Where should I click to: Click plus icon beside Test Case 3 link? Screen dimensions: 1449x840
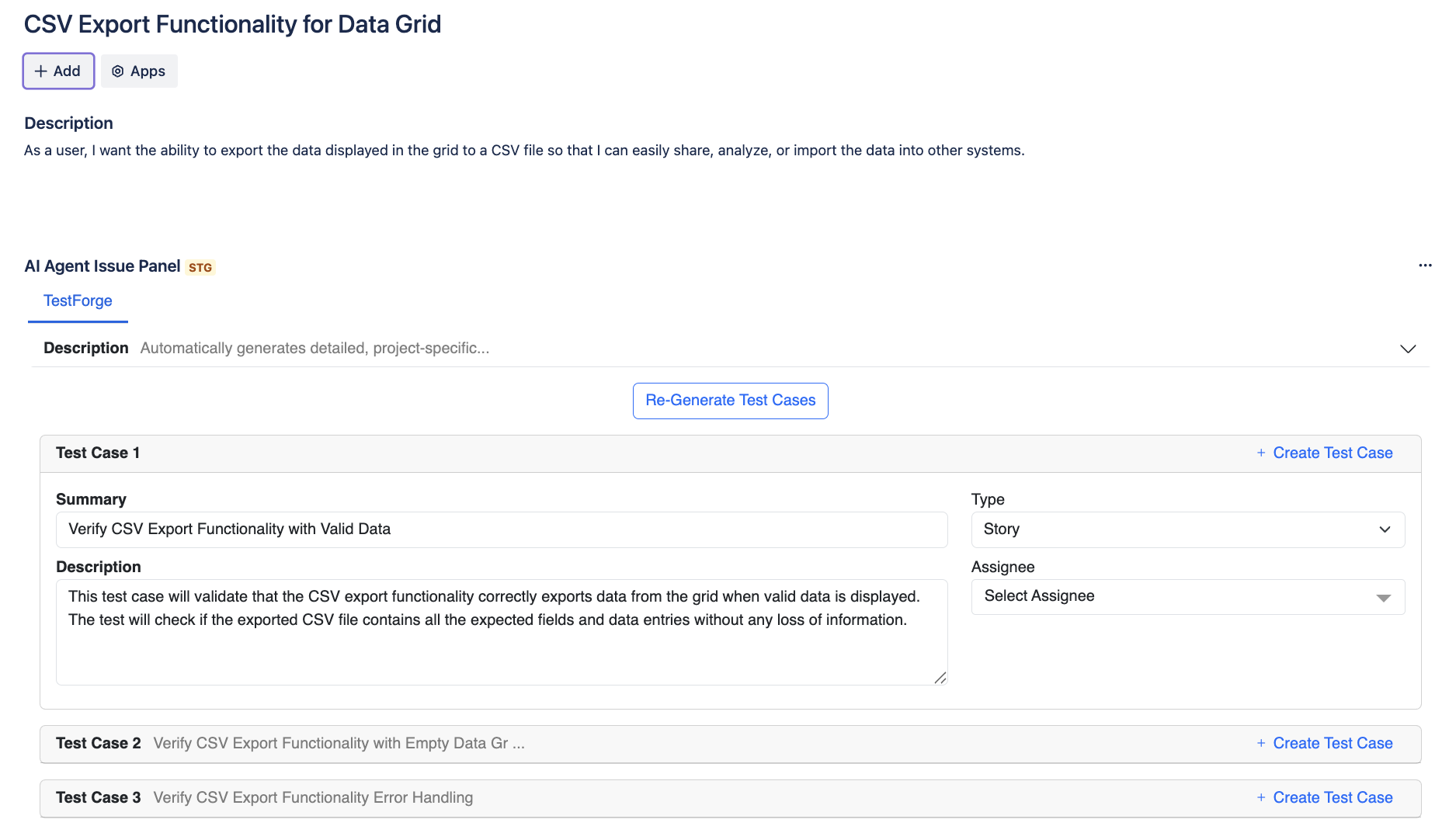tap(1261, 797)
